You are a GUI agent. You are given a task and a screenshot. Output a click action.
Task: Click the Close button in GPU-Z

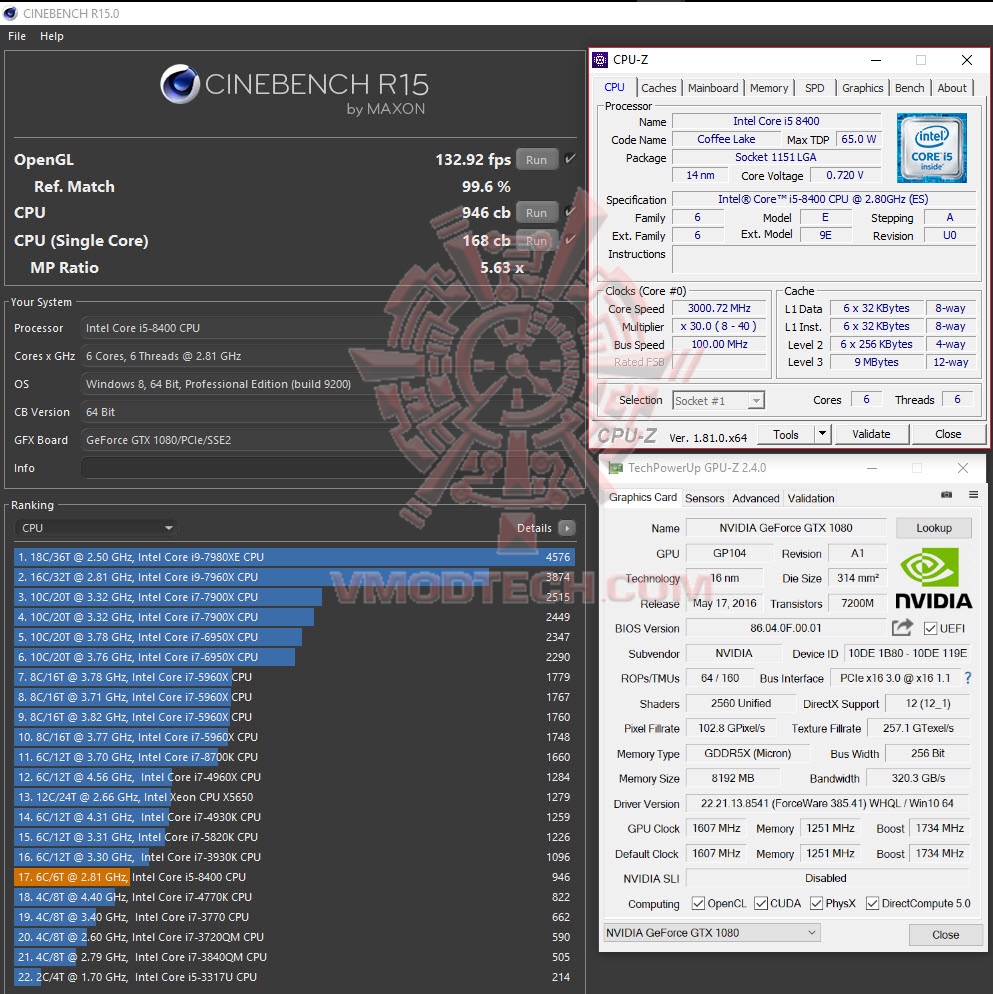(x=945, y=934)
